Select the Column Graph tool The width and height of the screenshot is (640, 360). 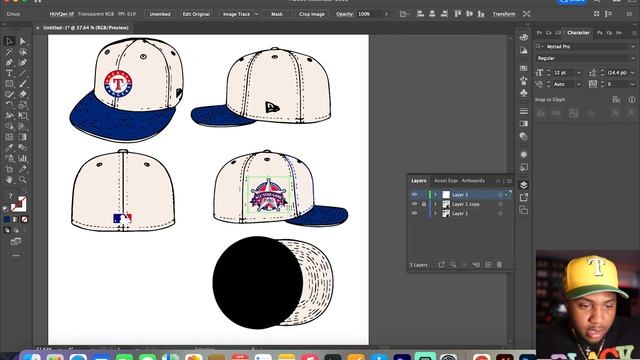22,158
